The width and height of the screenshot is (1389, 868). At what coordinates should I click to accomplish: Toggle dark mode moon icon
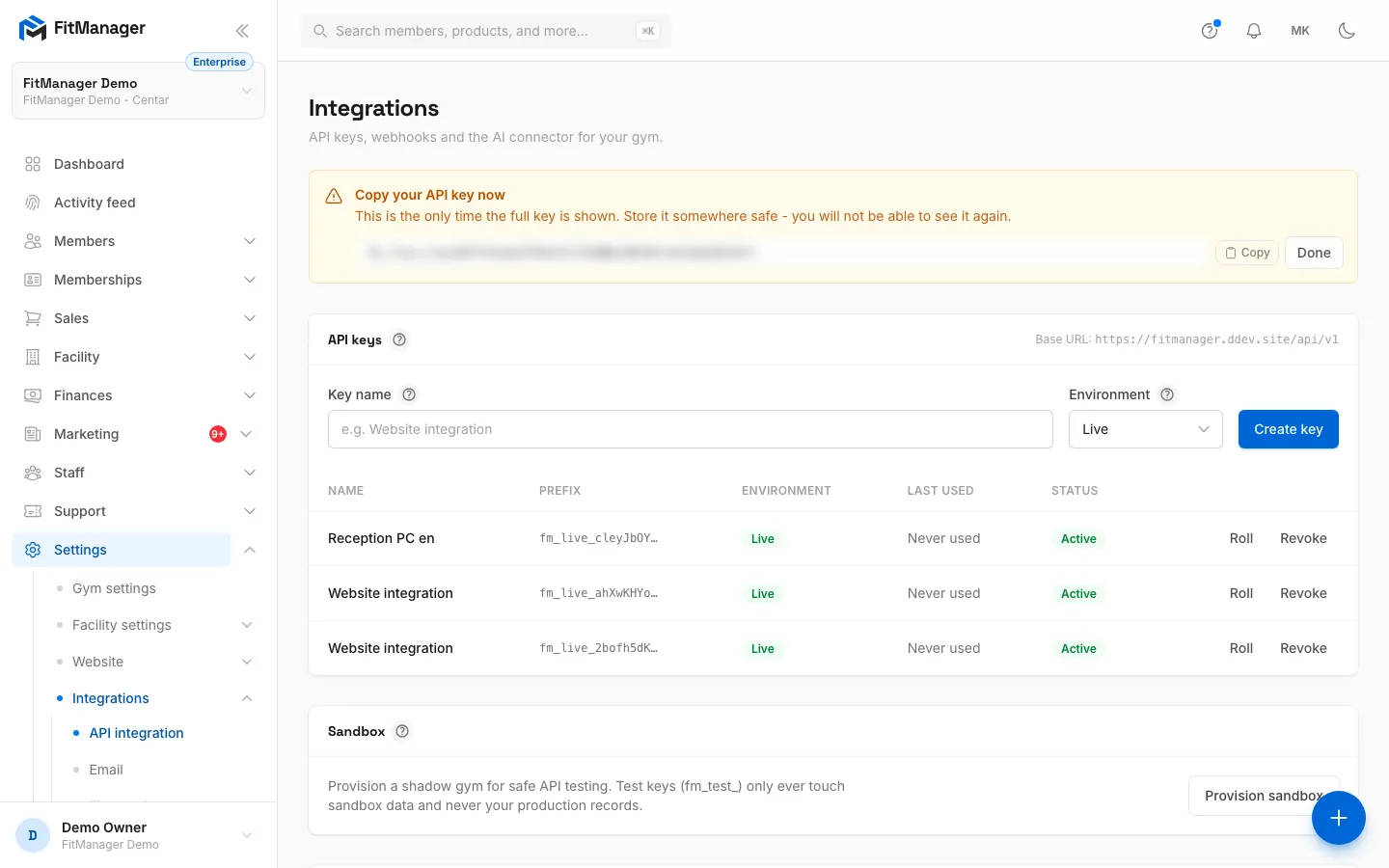1348,31
